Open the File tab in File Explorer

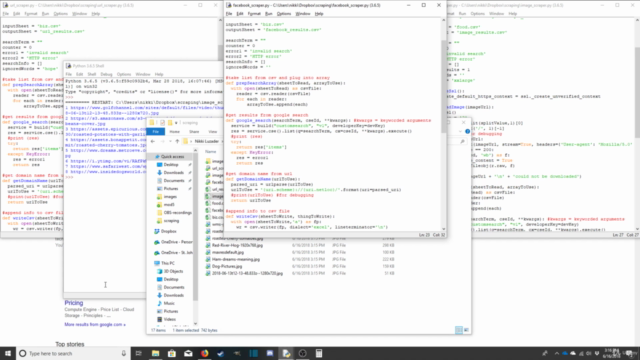pos(156,131)
